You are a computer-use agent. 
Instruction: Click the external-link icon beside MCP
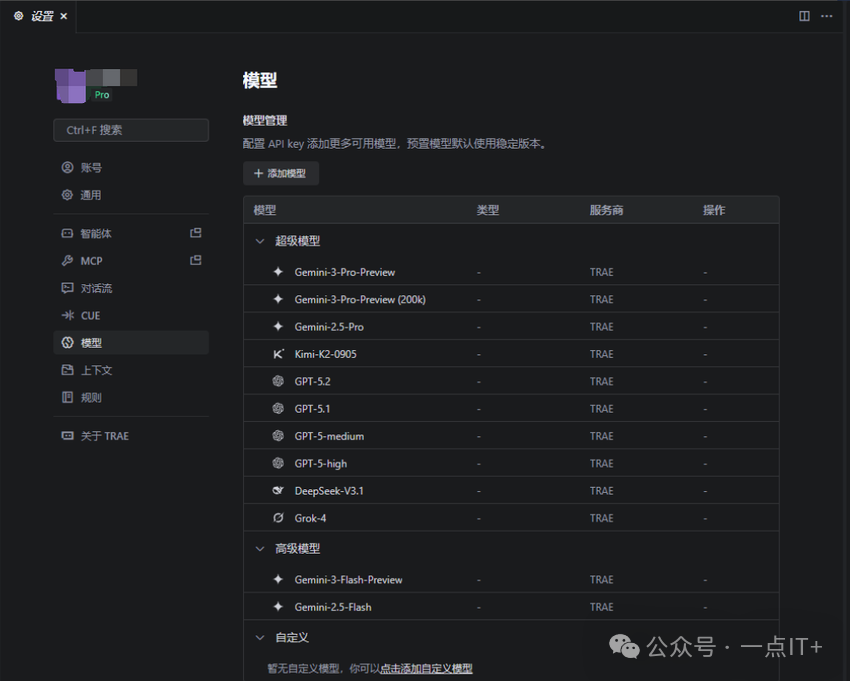tap(196, 260)
